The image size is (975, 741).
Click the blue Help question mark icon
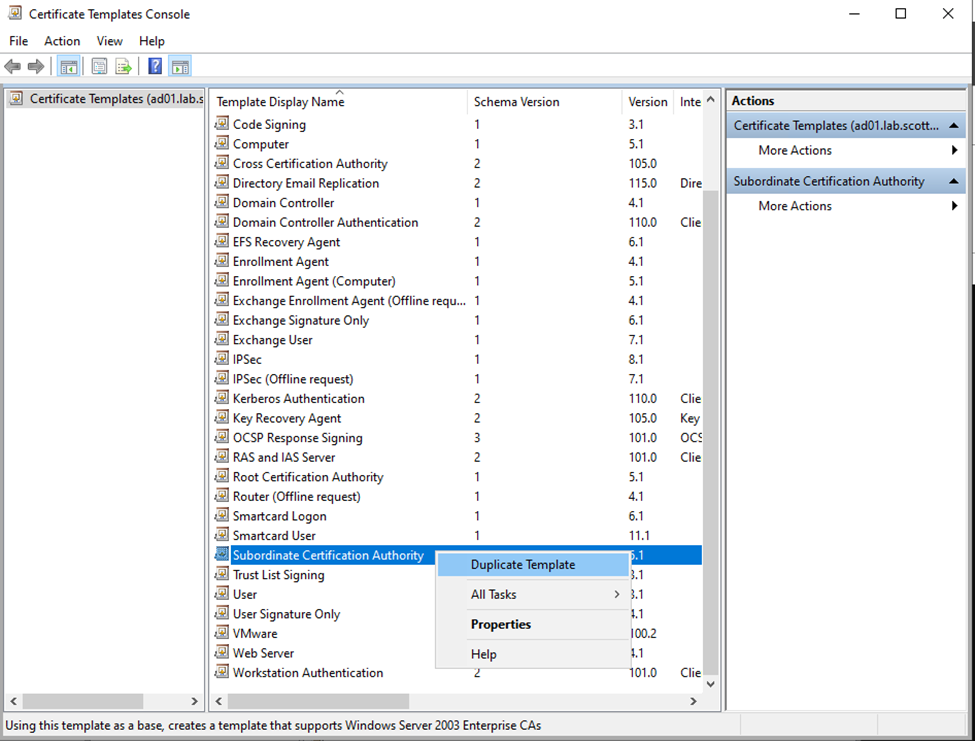click(x=155, y=67)
